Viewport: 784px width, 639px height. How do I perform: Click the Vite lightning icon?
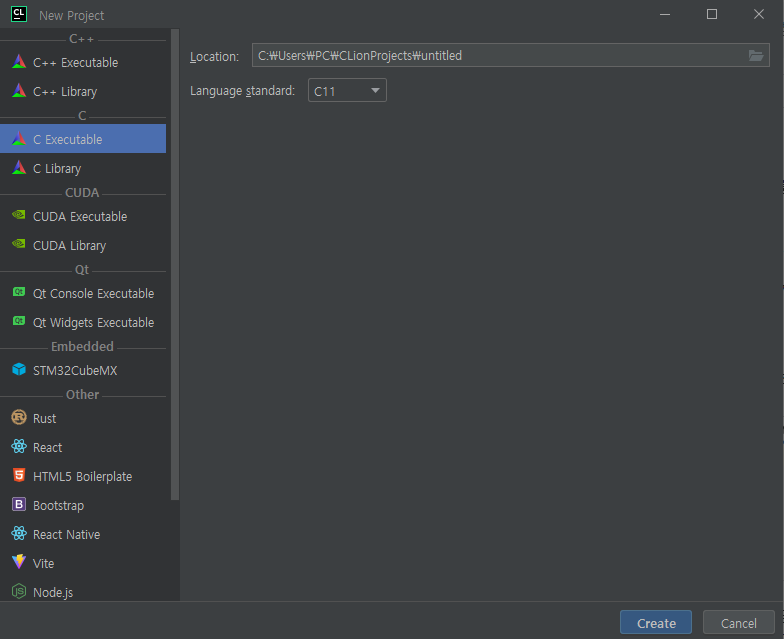(x=19, y=562)
